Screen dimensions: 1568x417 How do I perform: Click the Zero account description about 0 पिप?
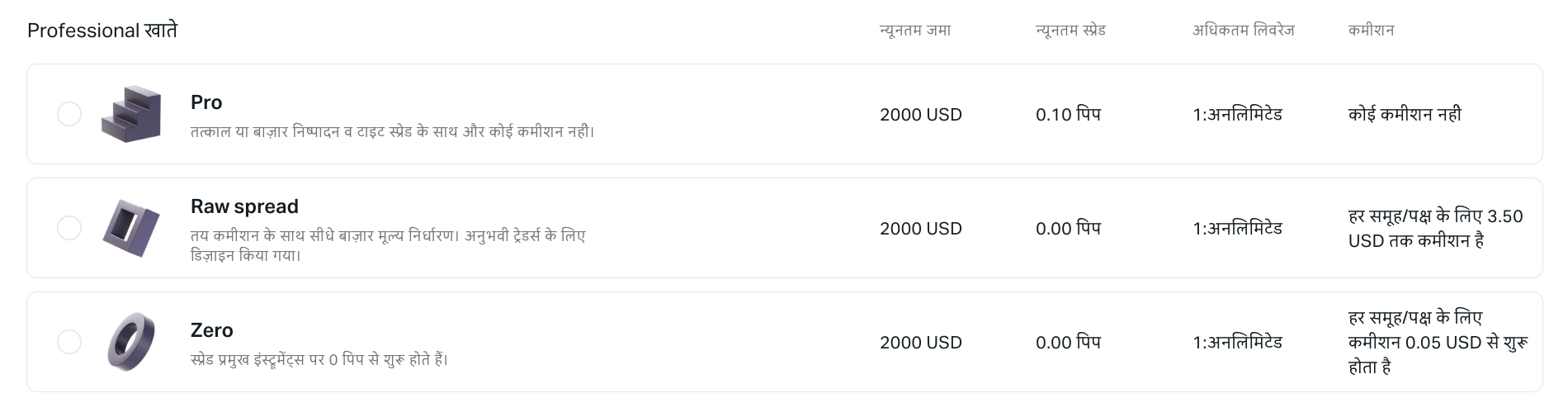tap(319, 360)
